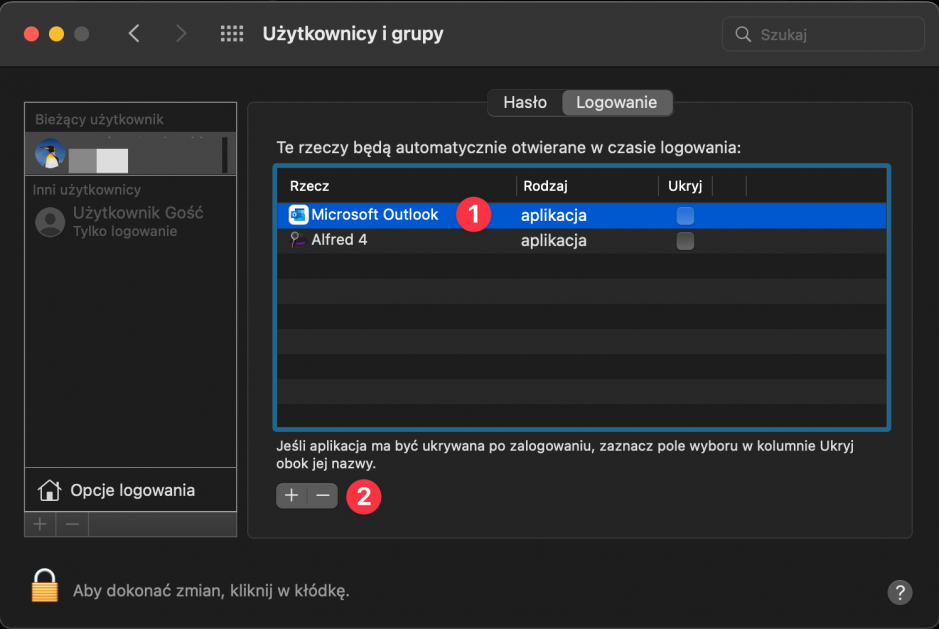Toggle Ukryj checkbox for Alfred 4
Viewport: 939px width, 629px height.
(x=685, y=241)
